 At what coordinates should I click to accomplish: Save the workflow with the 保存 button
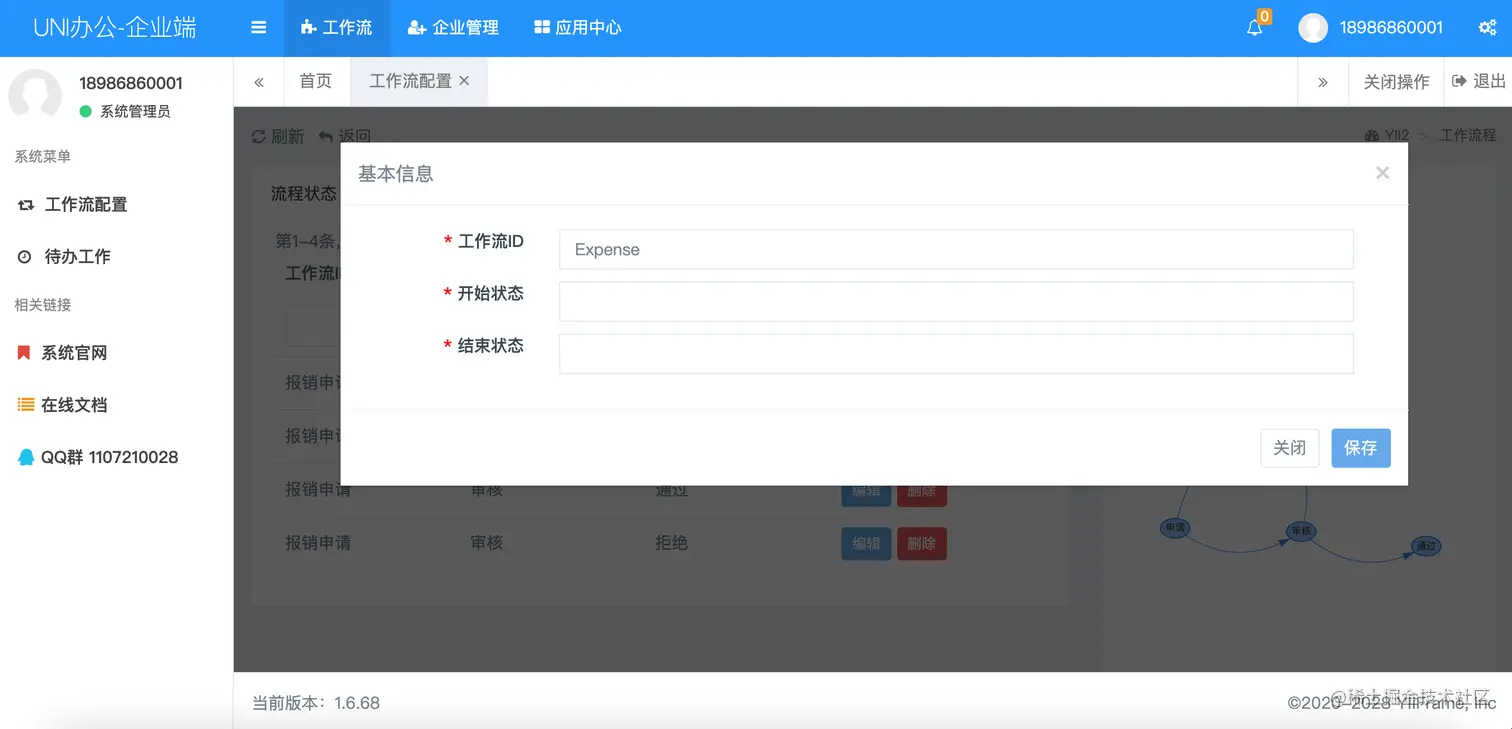click(x=1361, y=448)
